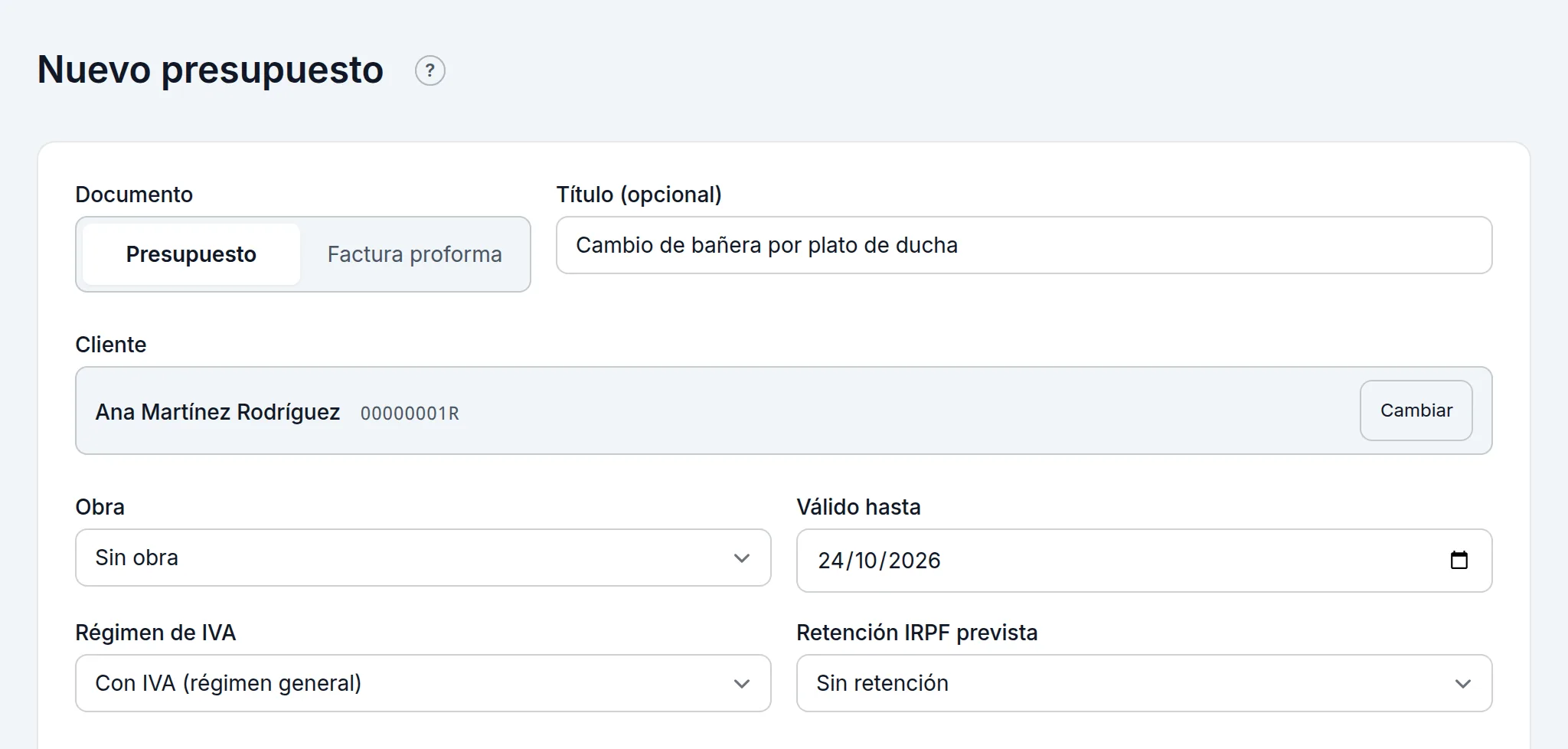Expand the Obra dropdown

[x=423, y=558]
